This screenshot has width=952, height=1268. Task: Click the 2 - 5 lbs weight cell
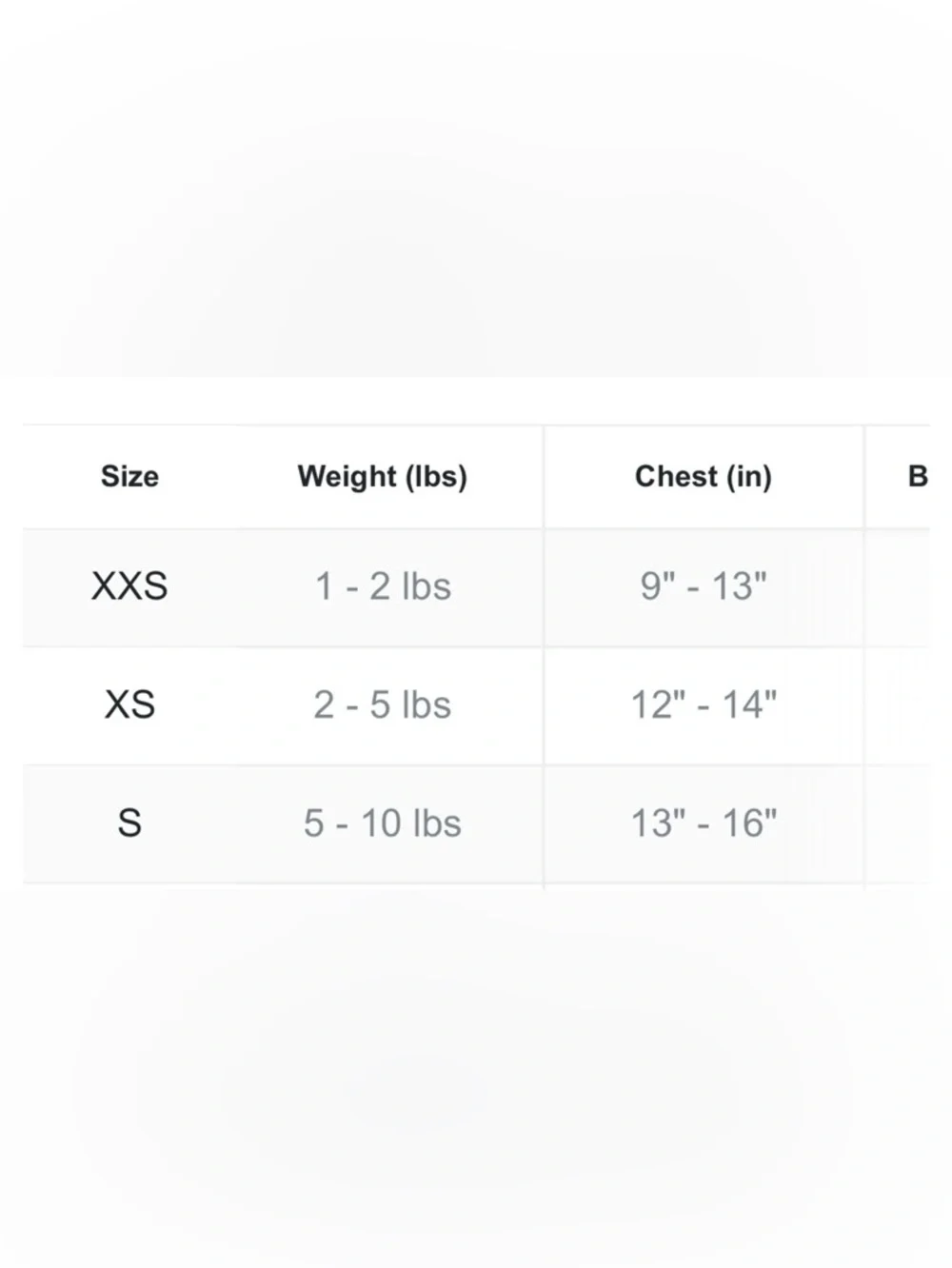pos(383,705)
